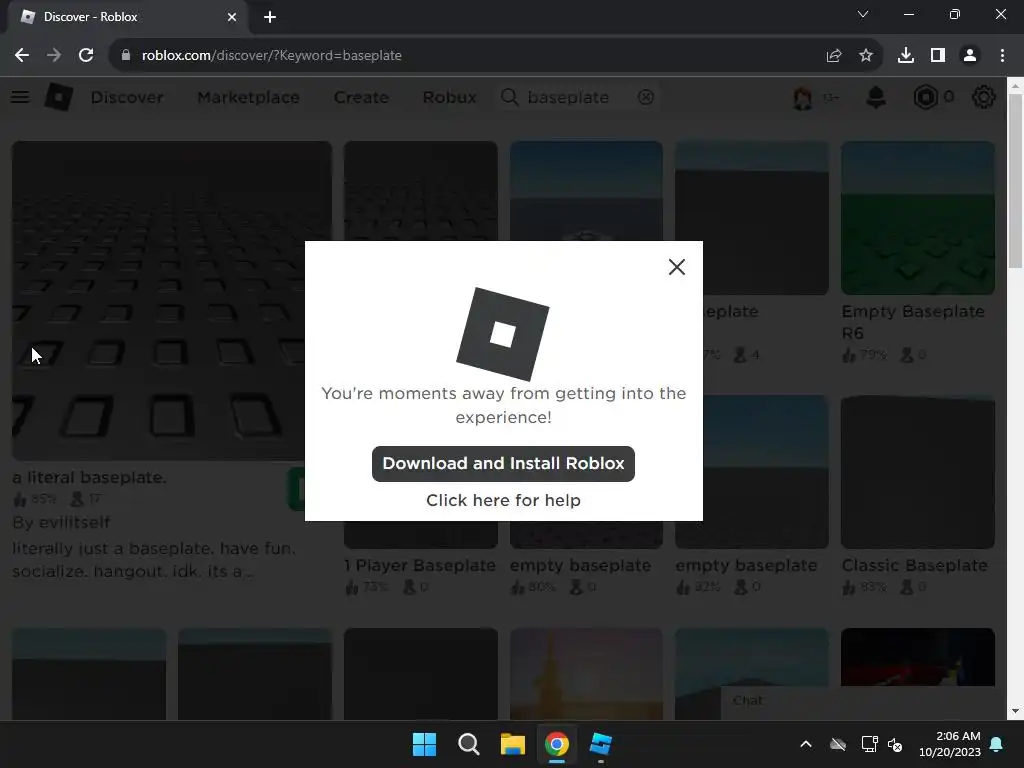Open the Windows Start menu
This screenshot has height=768, width=1024.
pos(424,744)
